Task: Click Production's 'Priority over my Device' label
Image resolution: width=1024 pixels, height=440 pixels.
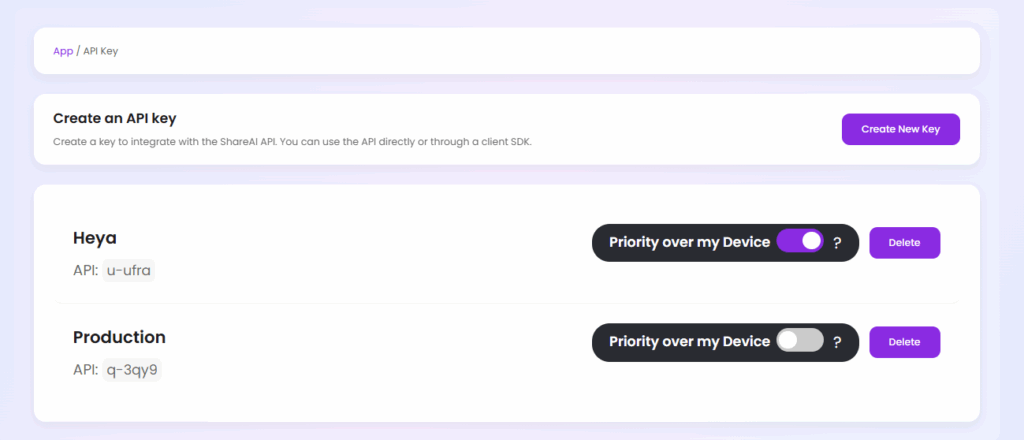Action: pos(689,342)
